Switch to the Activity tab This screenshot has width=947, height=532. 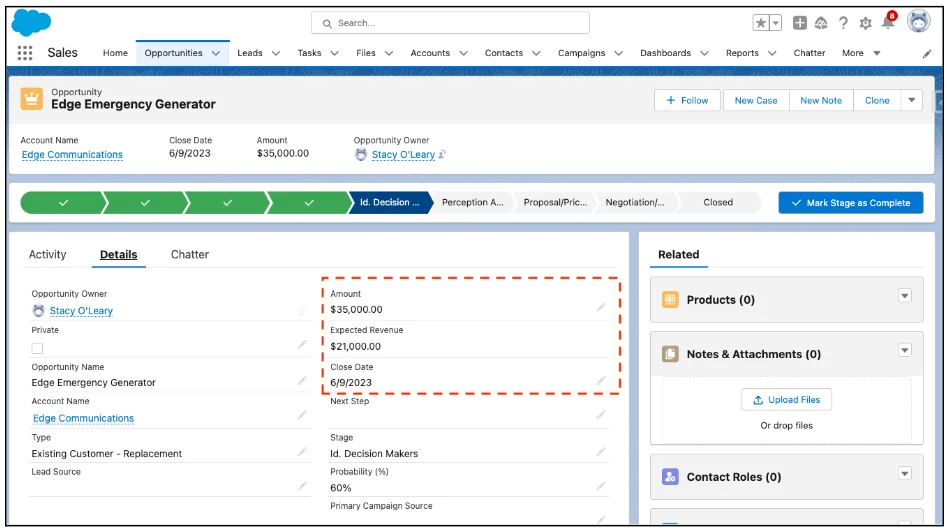tap(47, 255)
